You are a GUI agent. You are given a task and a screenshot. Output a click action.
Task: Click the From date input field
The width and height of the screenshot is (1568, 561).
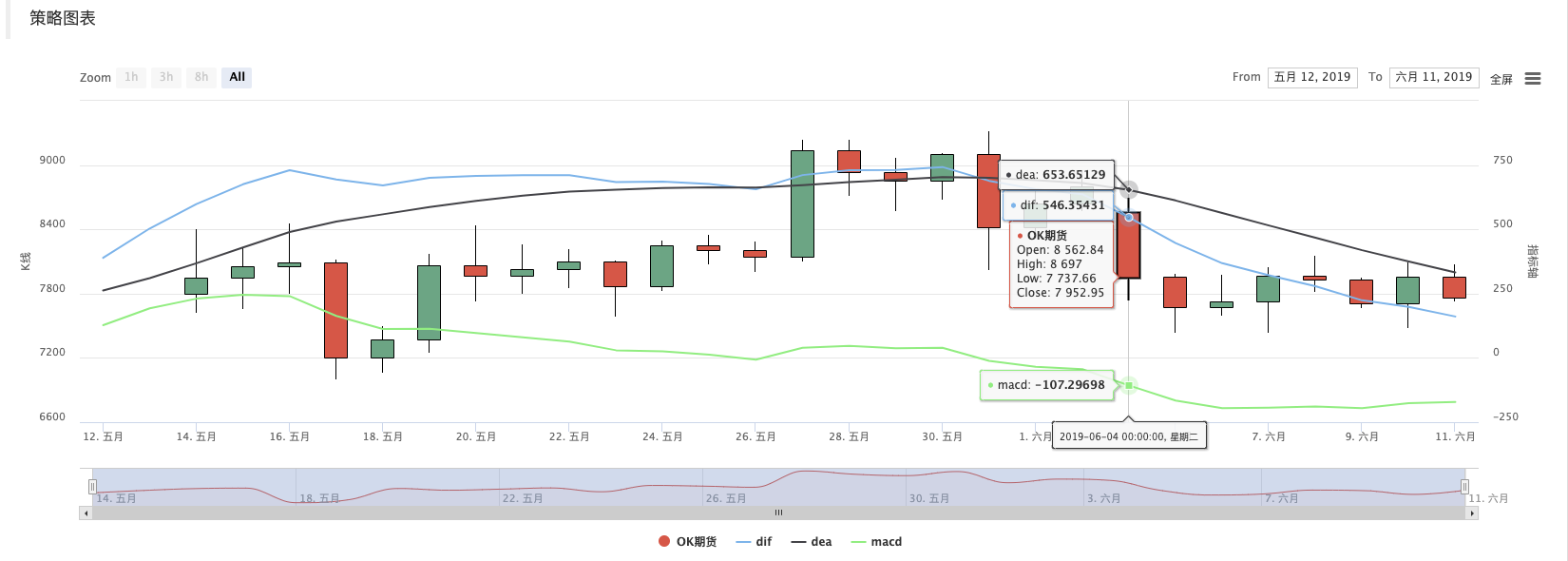(x=1312, y=77)
